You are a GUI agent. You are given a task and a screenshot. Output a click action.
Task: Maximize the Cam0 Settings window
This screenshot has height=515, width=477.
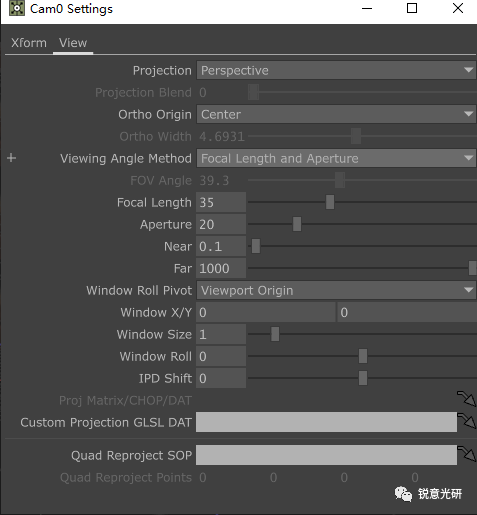412,8
